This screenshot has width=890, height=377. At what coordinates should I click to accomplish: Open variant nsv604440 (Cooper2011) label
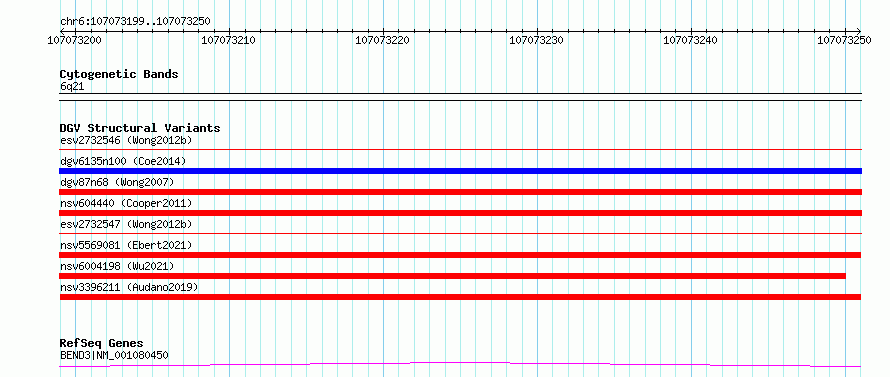pos(126,203)
